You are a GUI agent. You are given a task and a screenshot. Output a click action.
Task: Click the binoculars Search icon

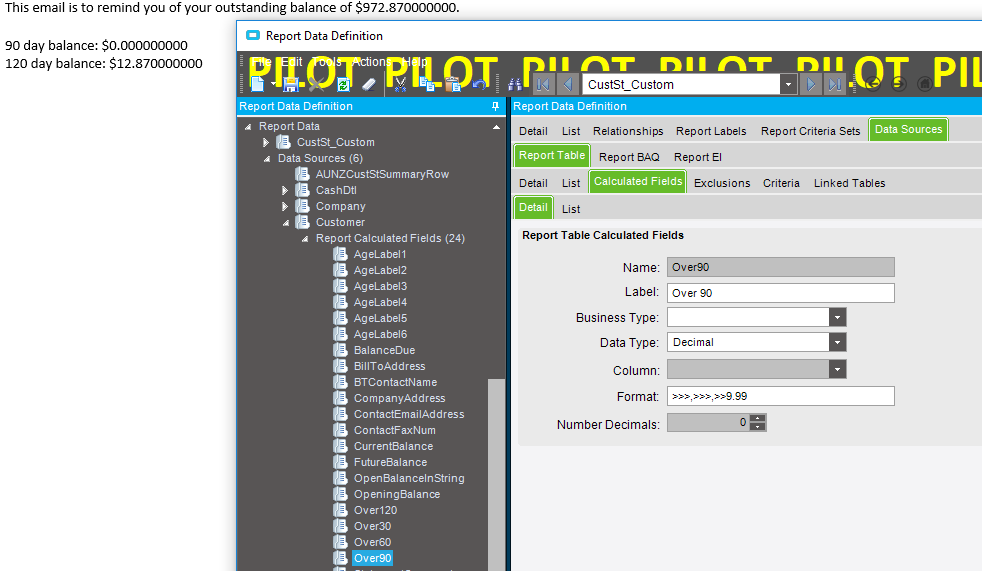(x=515, y=84)
